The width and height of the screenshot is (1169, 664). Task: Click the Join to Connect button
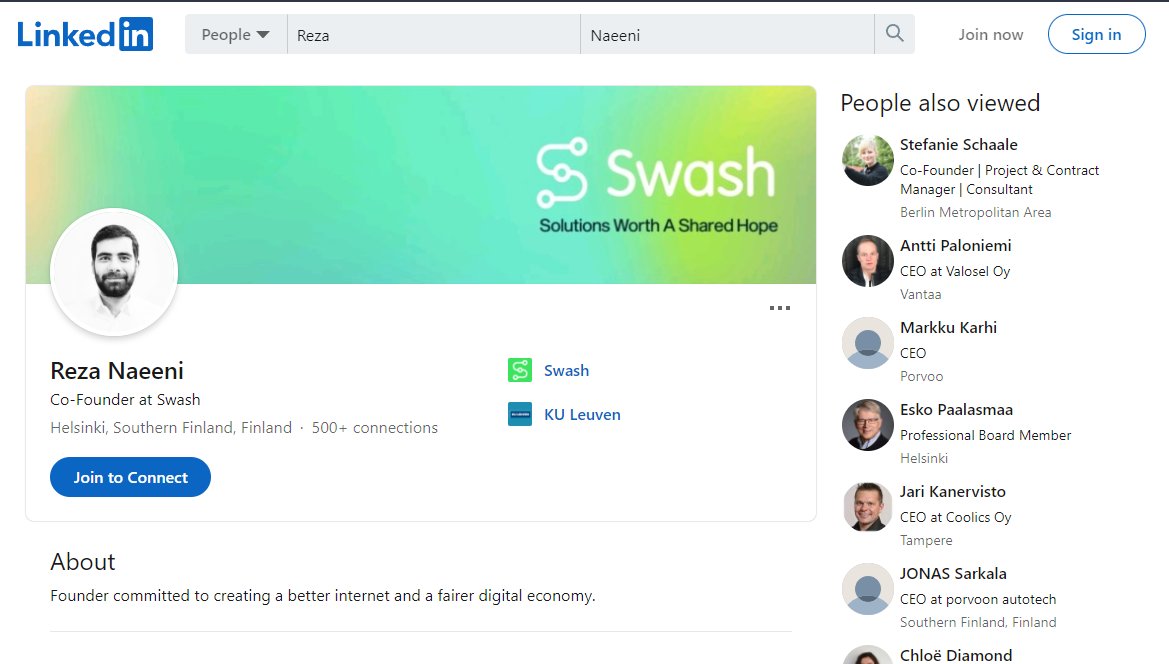pos(130,477)
